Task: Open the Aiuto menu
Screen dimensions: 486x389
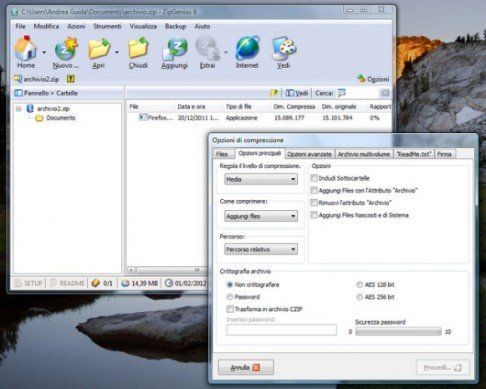Action: (202, 26)
